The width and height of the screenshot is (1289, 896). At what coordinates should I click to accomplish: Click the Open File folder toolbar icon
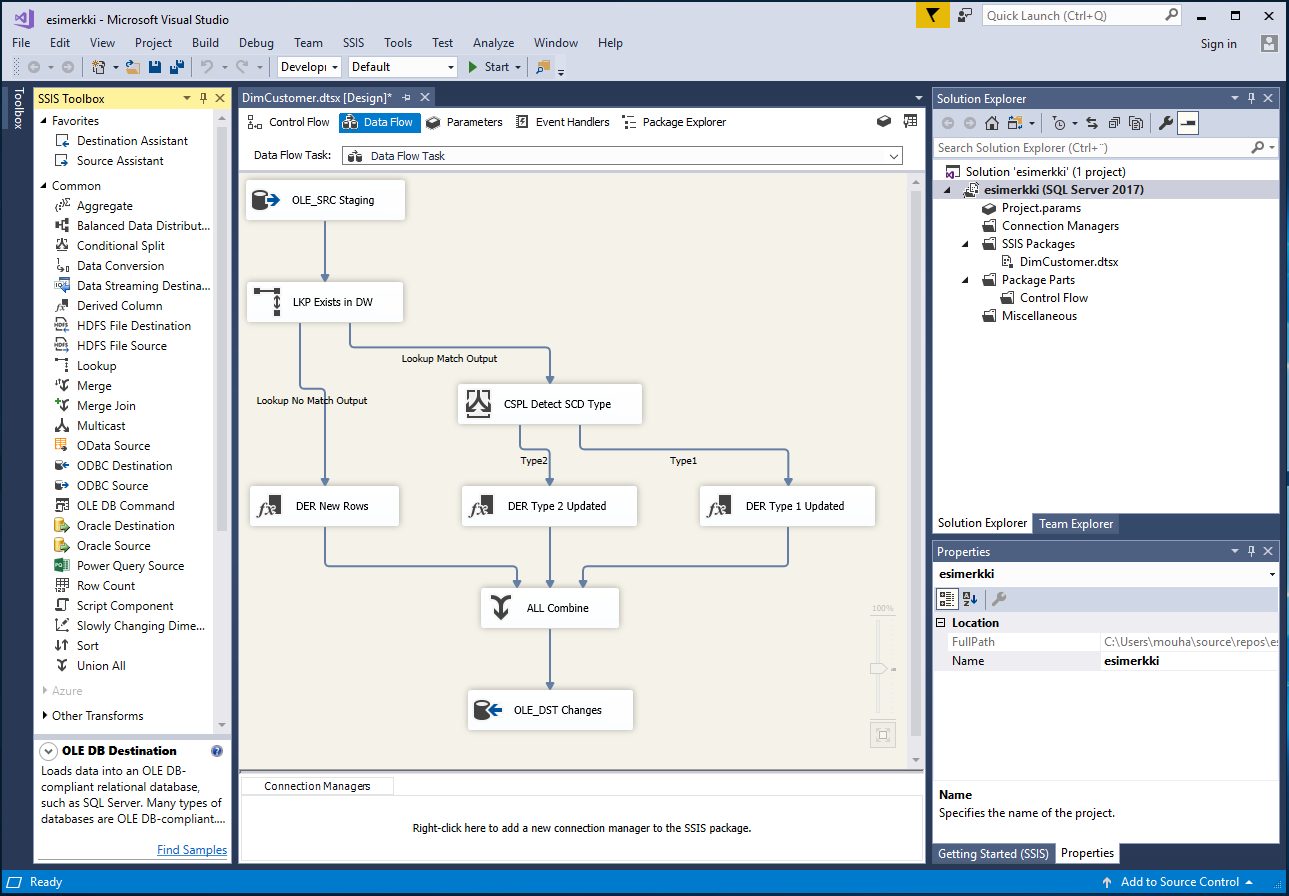132,67
